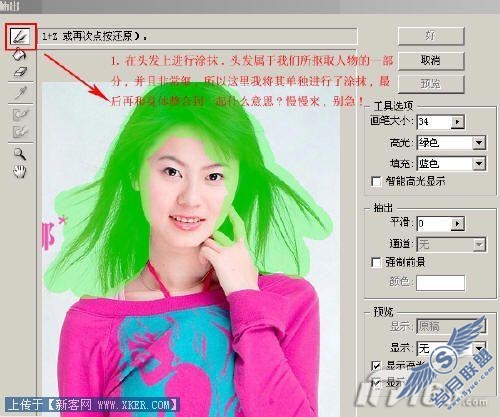
Task: Click the 预览 (Preview) button
Action: 431,84
